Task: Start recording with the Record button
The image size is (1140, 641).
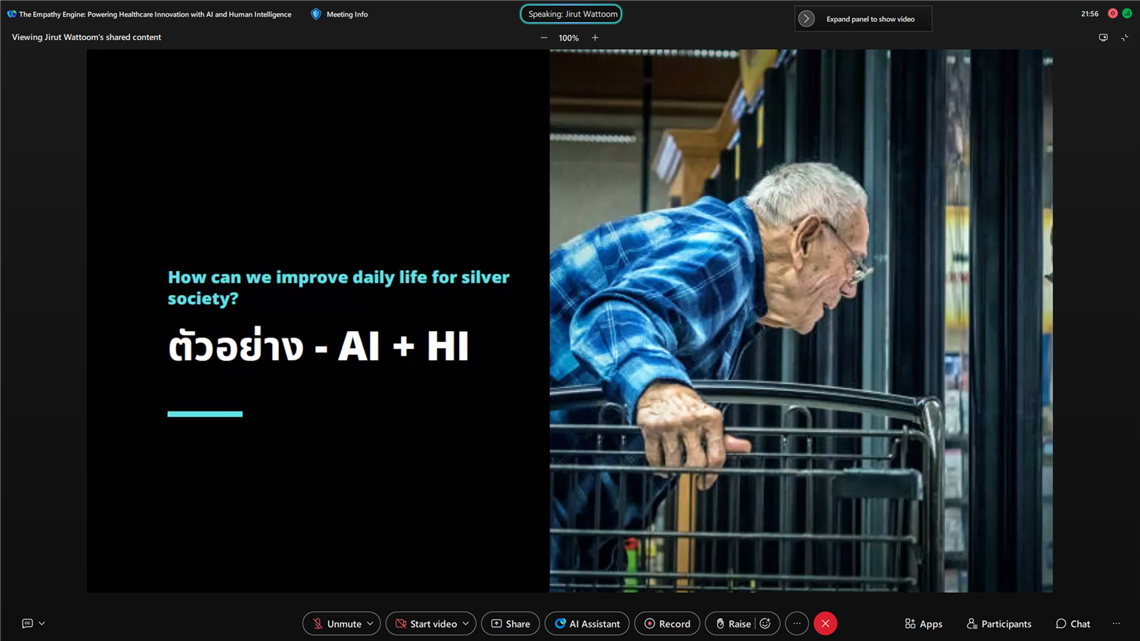Action: [667, 624]
